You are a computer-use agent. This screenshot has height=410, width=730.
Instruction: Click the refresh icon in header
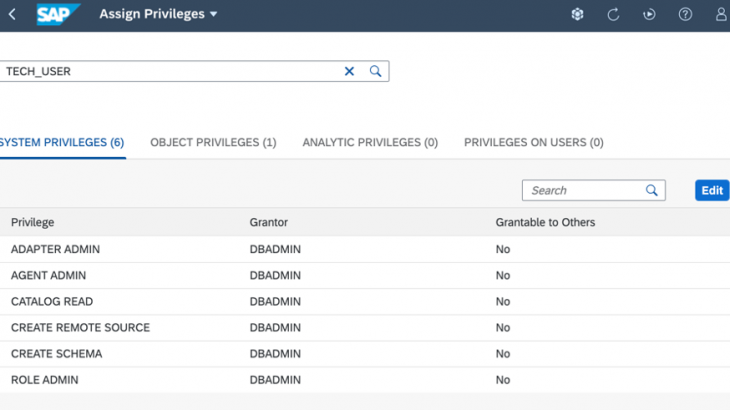(x=614, y=15)
